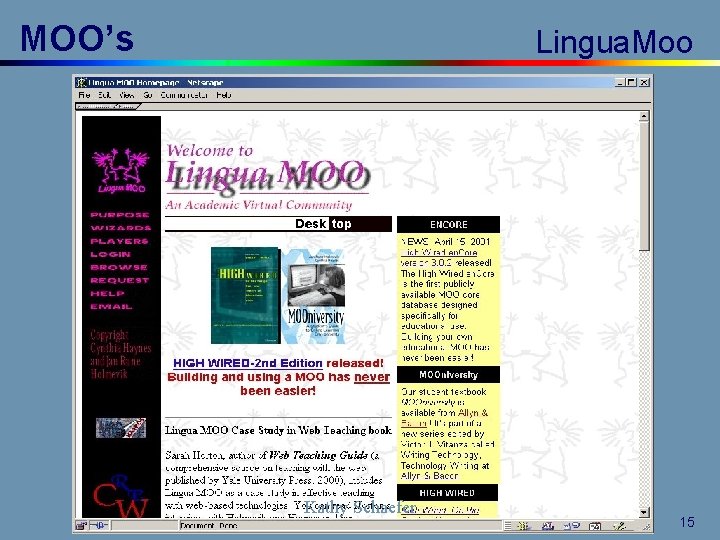
Task: Open the PLAYERS sidebar link
Action: [x=119, y=241]
